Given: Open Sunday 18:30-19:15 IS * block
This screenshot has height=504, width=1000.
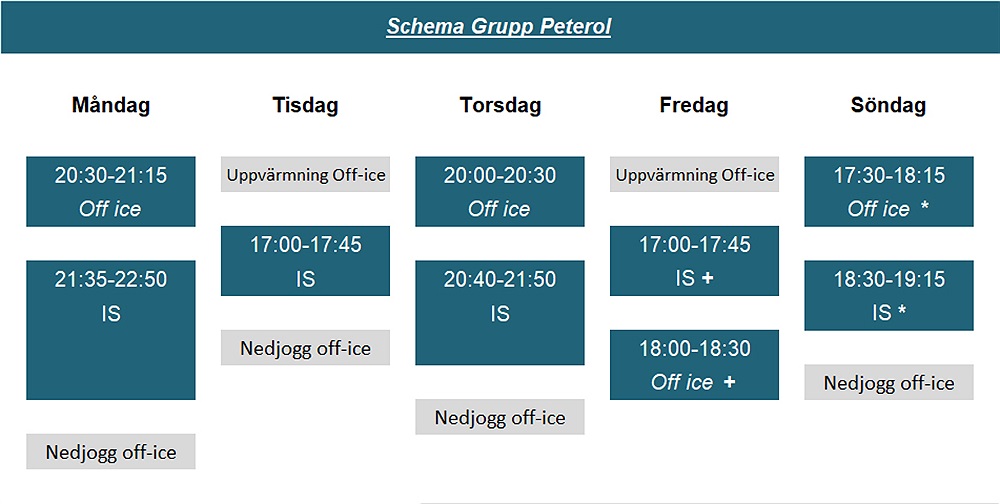Looking at the screenshot, I should click(x=889, y=295).
